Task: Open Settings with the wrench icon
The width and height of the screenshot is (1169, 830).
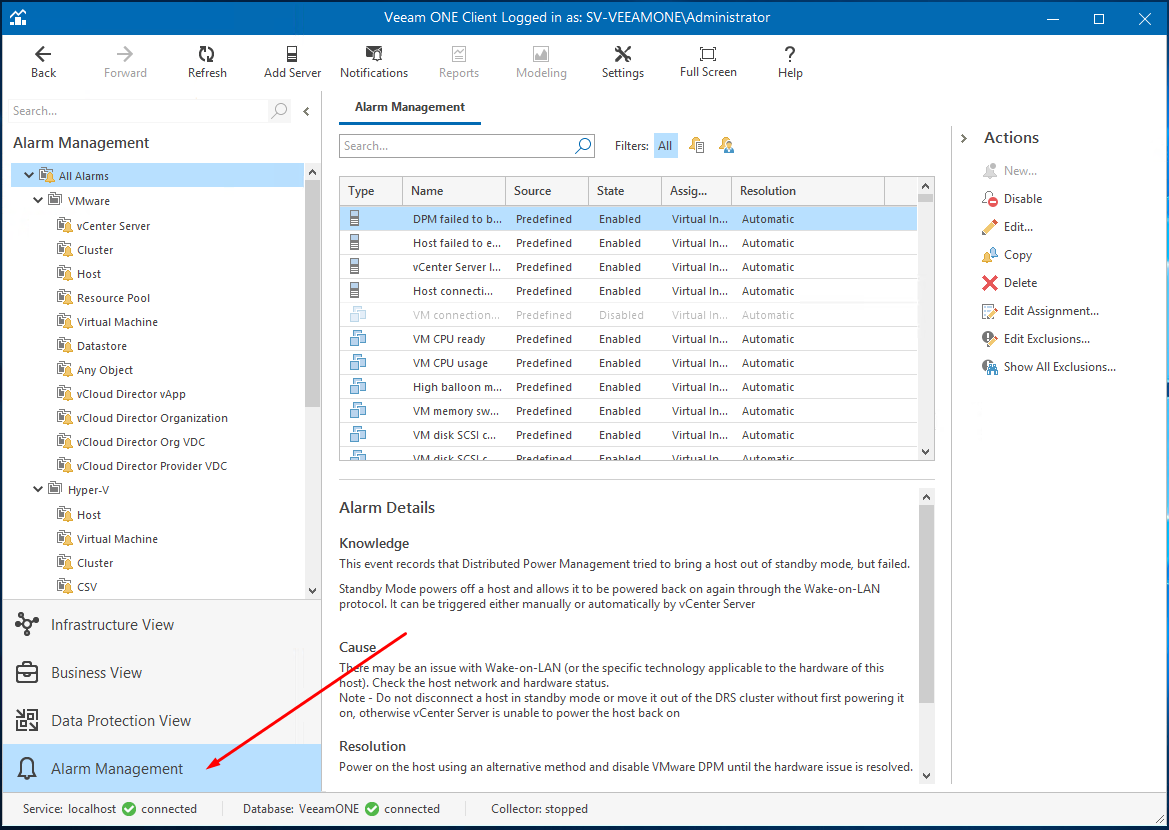Action: pyautogui.click(x=622, y=55)
